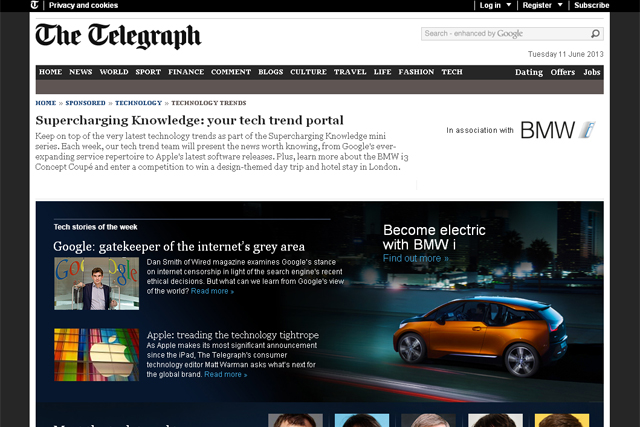640x427 pixels.
Task: Click the Register link
Action: point(537,5)
